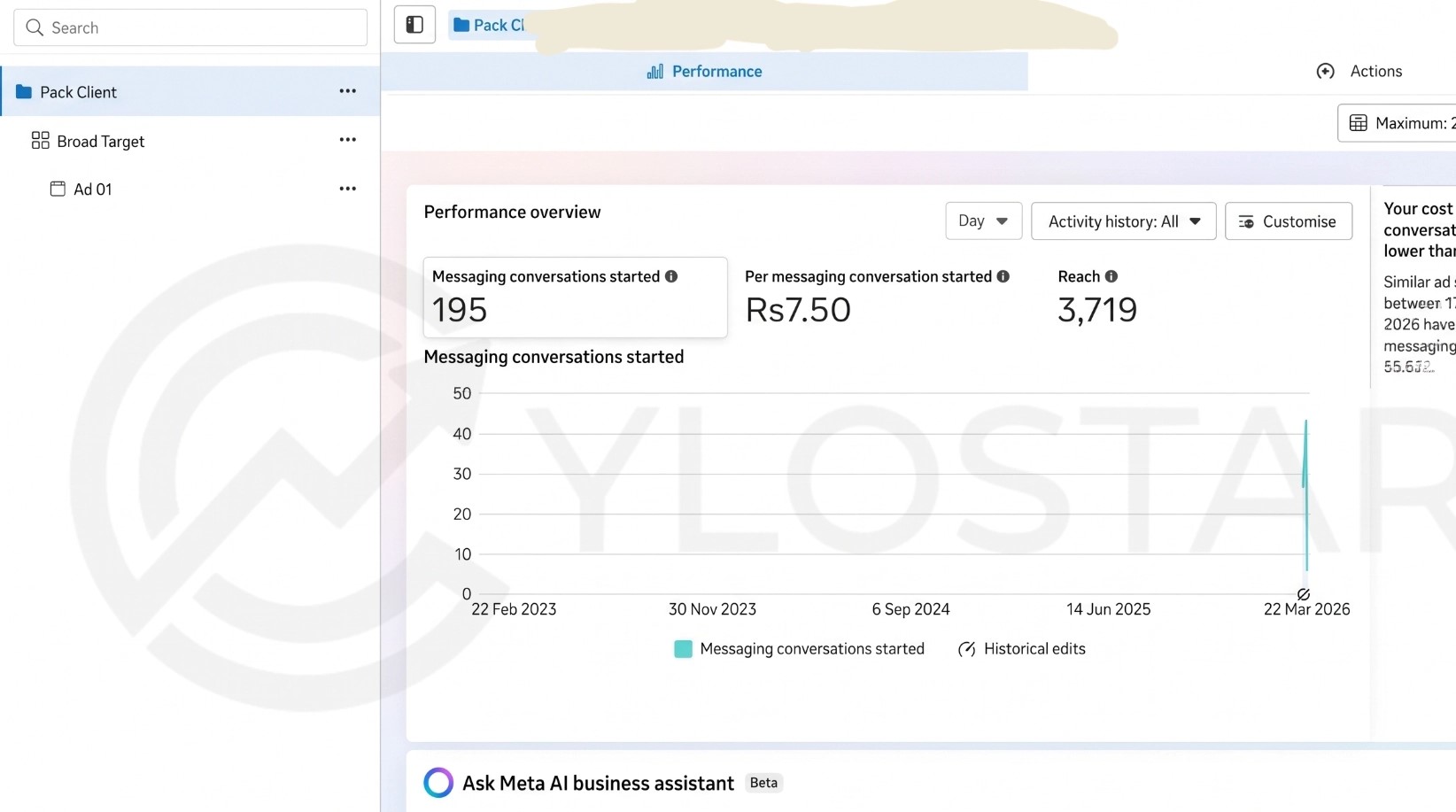This screenshot has height=812, width=1456.
Task: Click the Pack Client folder icon
Action: click(x=24, y=91)
